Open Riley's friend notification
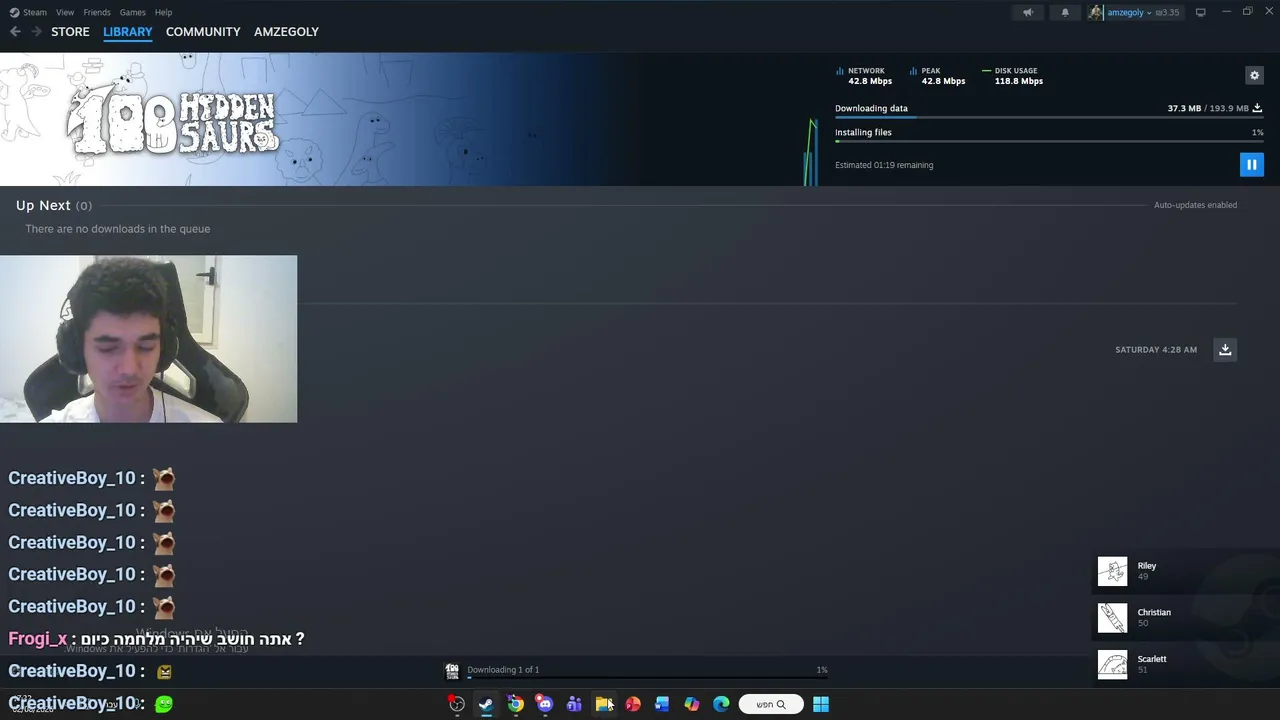This screenshot has width=1280, height=720. [1186, 571]
